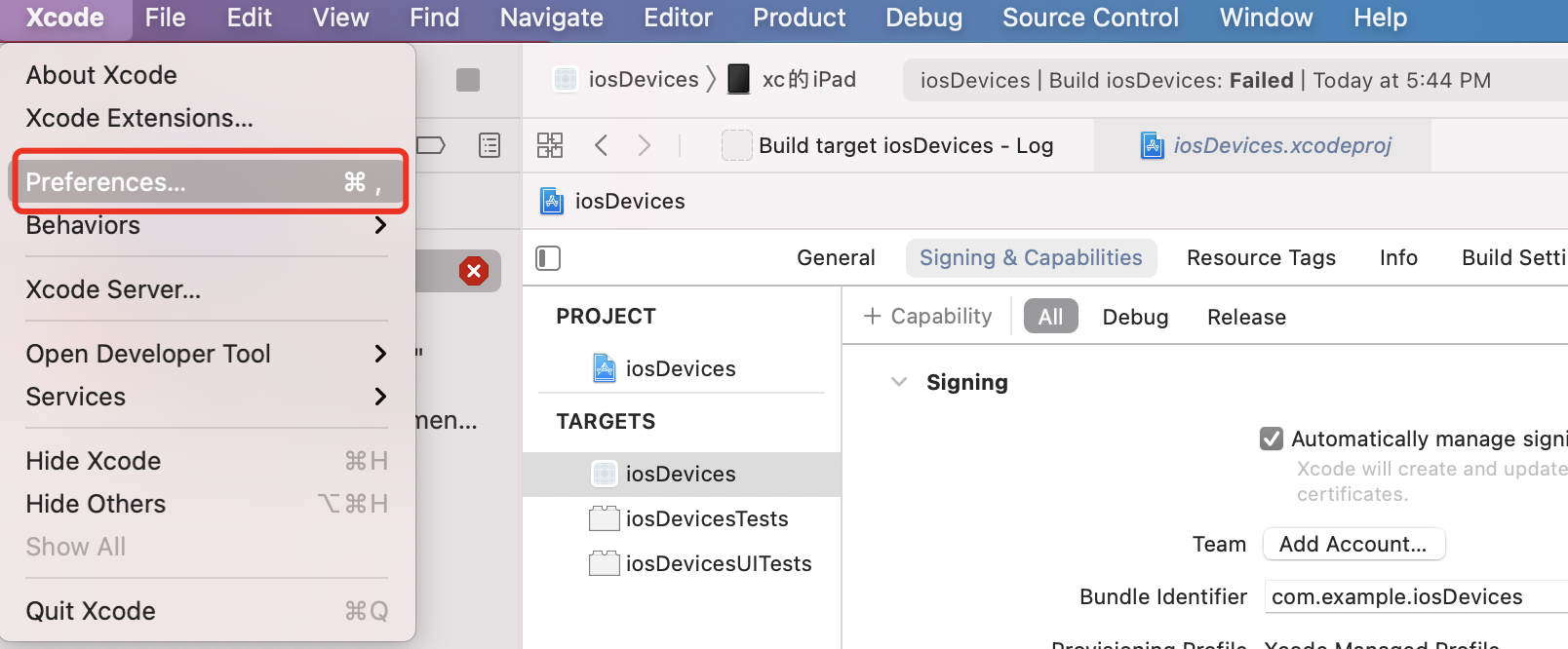Select the iosDevicesTests target
The height and width of the screenshot is (649, 1568).
pos(706,518)
